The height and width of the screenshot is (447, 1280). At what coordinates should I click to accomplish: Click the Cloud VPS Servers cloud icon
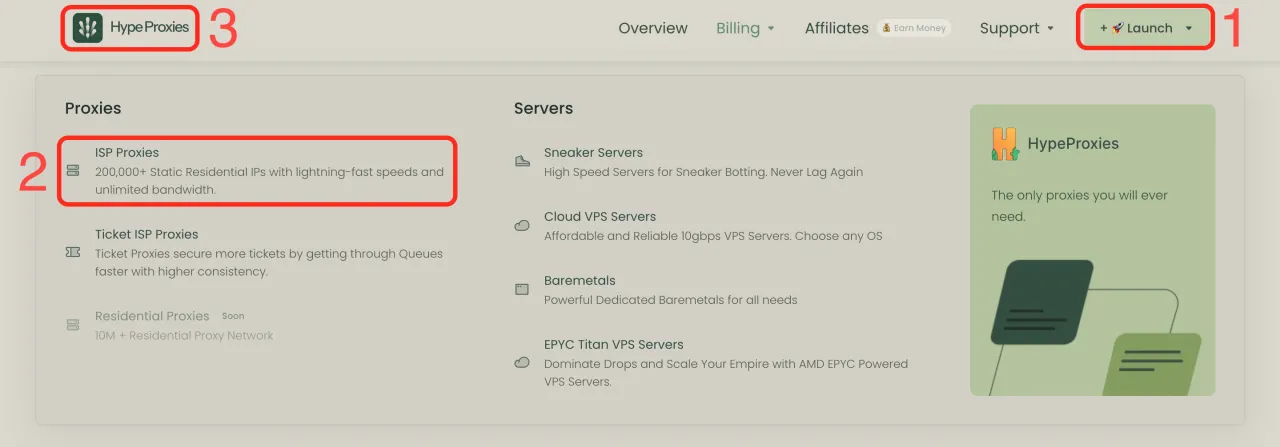click(x=522, y=226)
